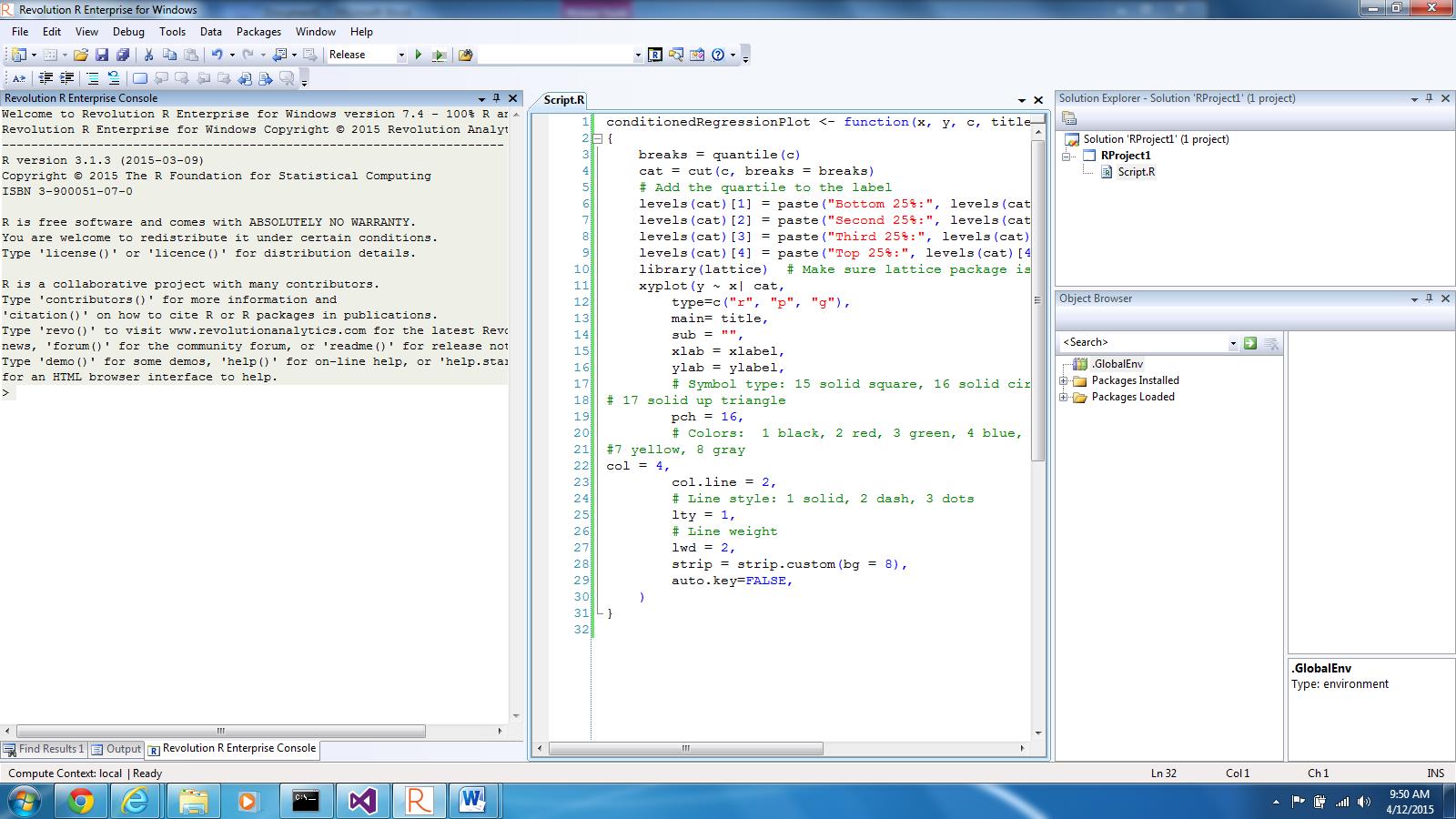Open Visual Studio from the taskbar

(362, 801)
